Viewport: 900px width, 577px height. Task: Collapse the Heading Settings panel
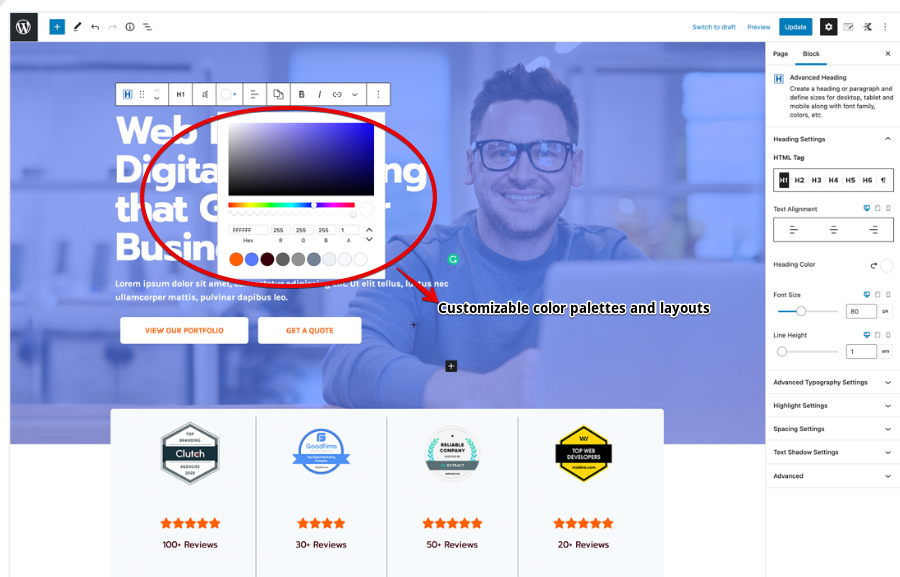(x=833, y=139)
